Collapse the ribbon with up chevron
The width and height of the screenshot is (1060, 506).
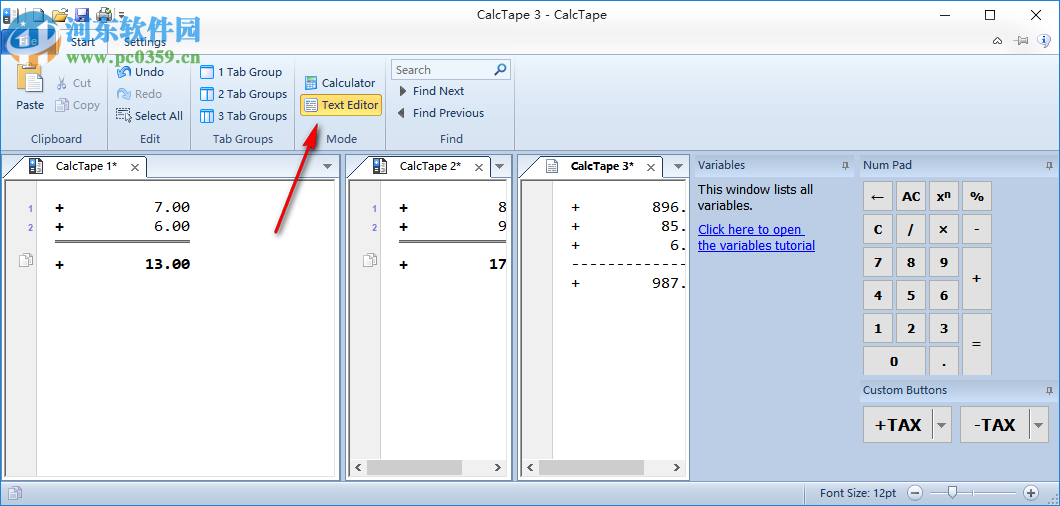(997, 41)
